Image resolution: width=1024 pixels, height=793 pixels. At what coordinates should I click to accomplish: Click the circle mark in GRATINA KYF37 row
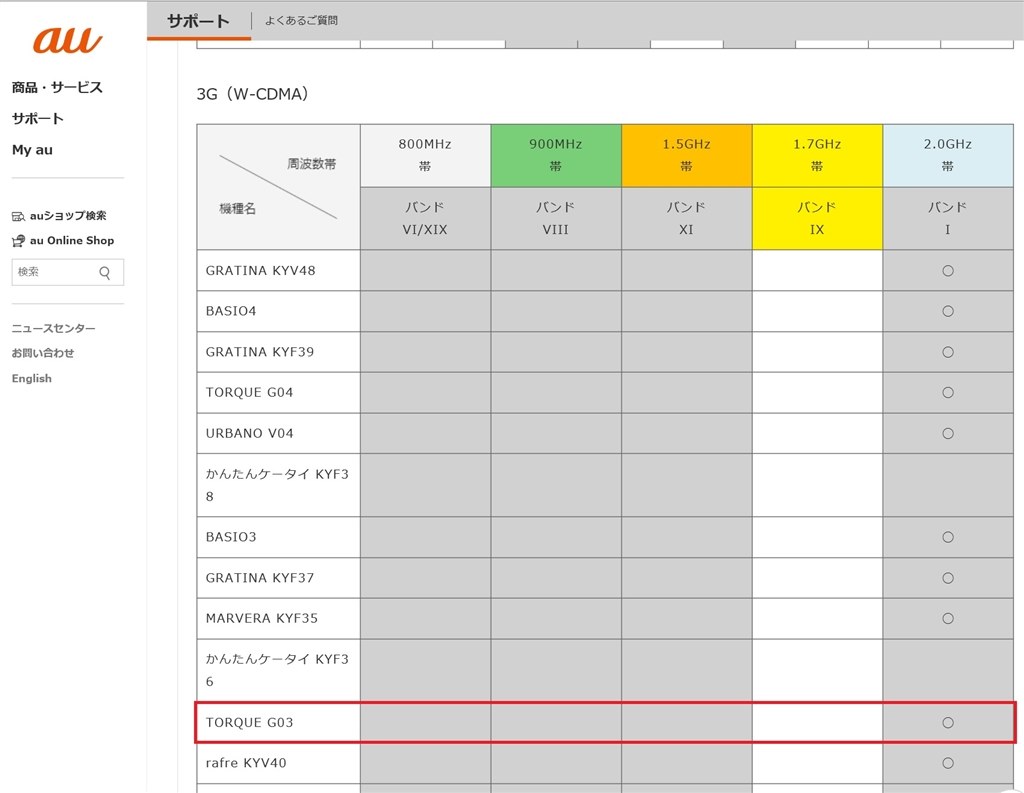948,578
